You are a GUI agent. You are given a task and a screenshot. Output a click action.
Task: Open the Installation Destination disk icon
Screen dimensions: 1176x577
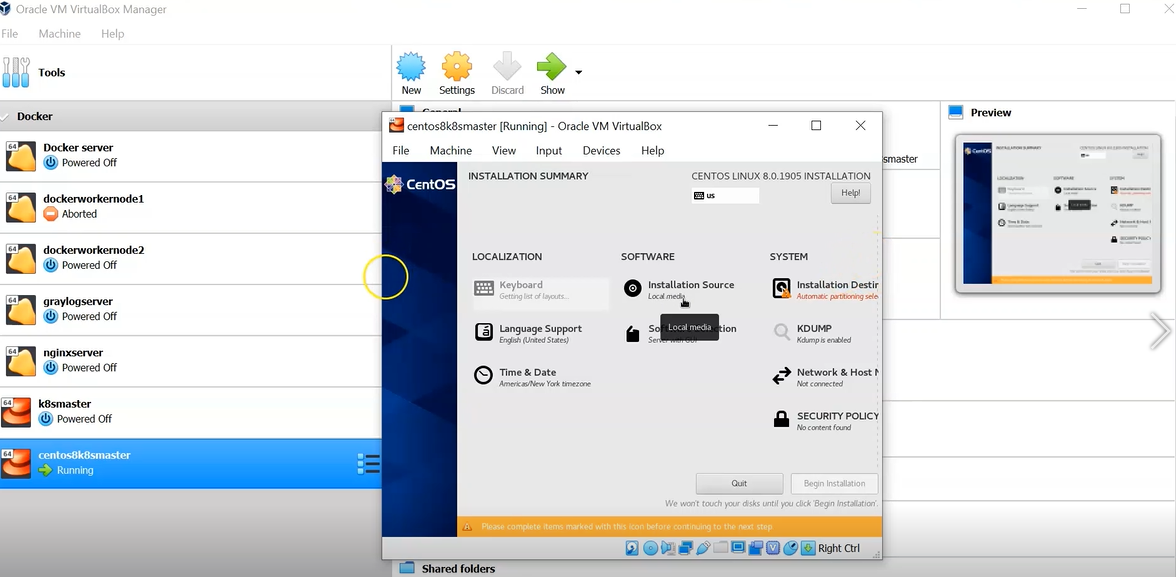pyautogui.click(x=782, y=289)
